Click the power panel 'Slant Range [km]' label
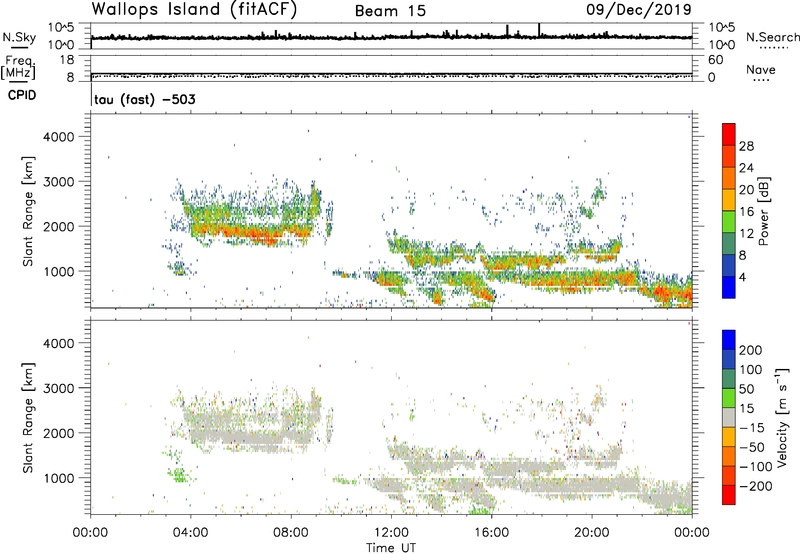 [28, 211]
